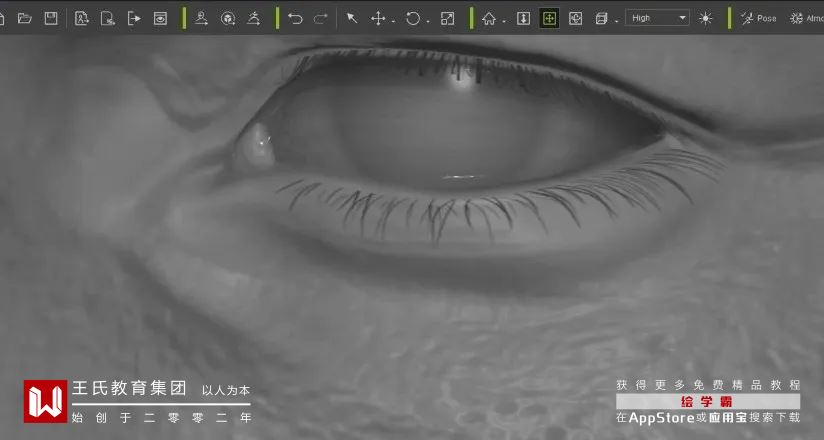Click the export arrow-out-of-door icon
The width and height of the screenshot is (824, 440).
point(134,19)
